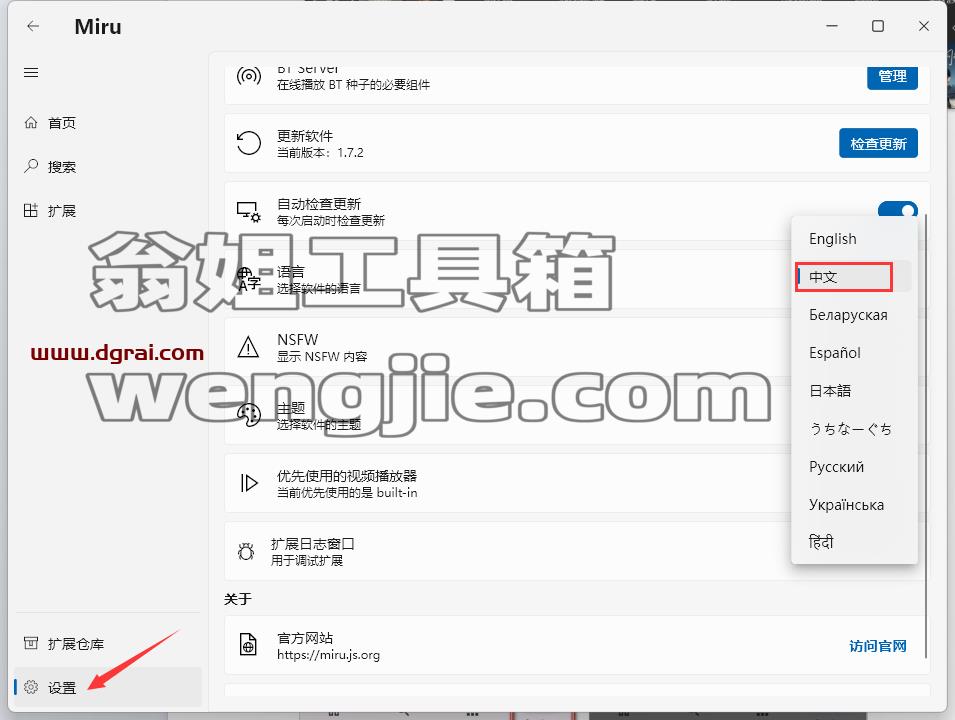Choose 日本語 in language list

pos(854,390)
